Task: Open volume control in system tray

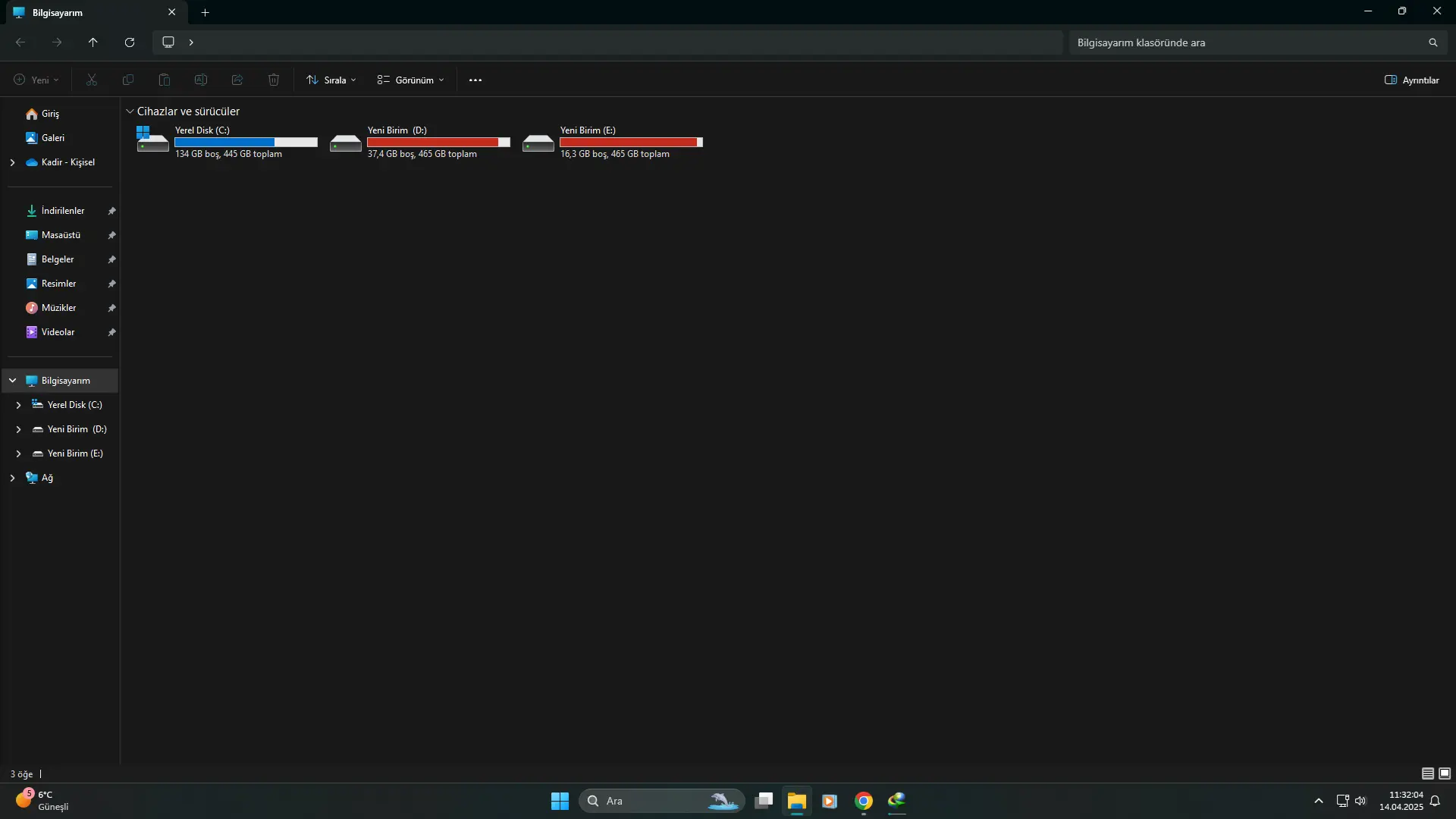Action: 1360,801
